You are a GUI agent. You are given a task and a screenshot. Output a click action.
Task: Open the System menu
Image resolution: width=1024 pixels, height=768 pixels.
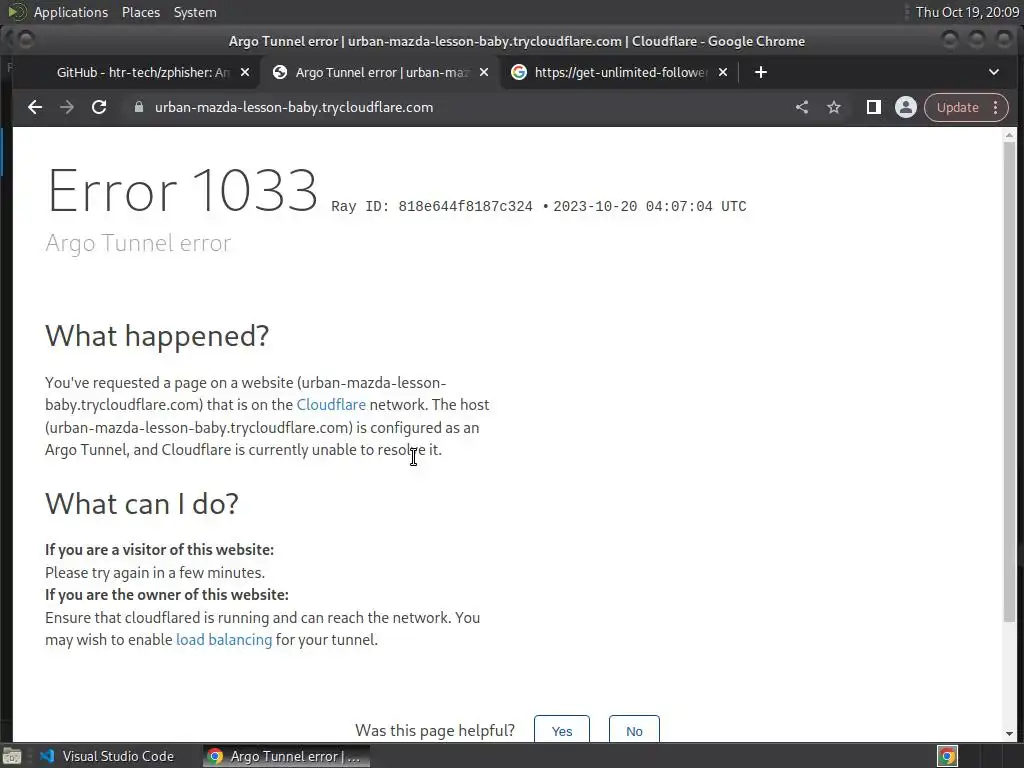click(195, 12)
